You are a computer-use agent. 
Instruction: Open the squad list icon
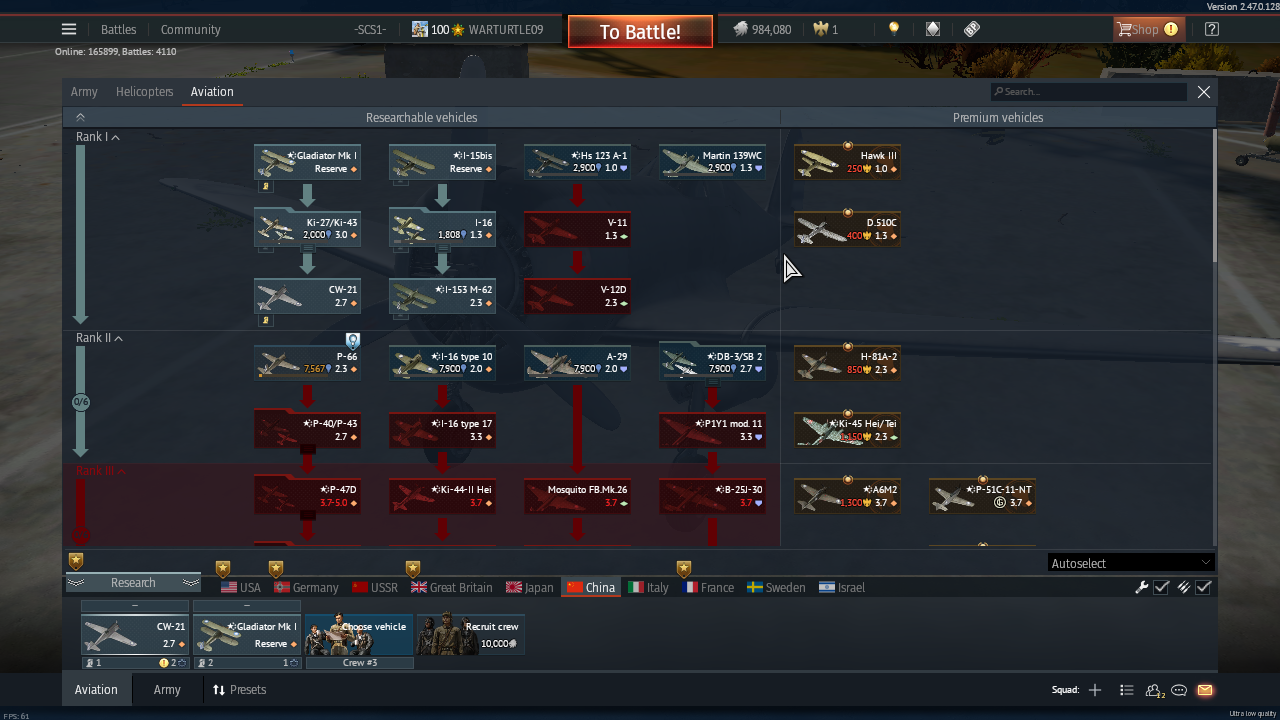pyautogui.click(x=1127, y=690)
